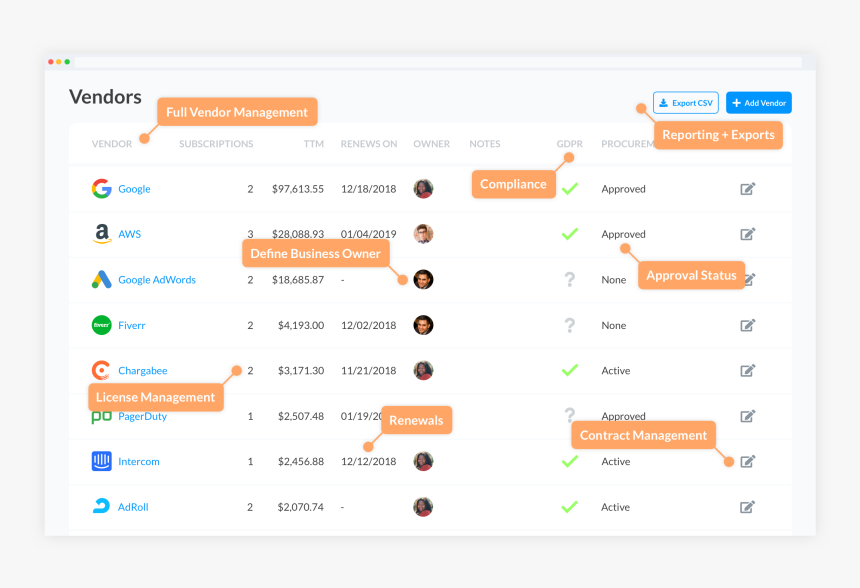
Task: Click the 12/18/2018 renewal date
Action: 369,189
